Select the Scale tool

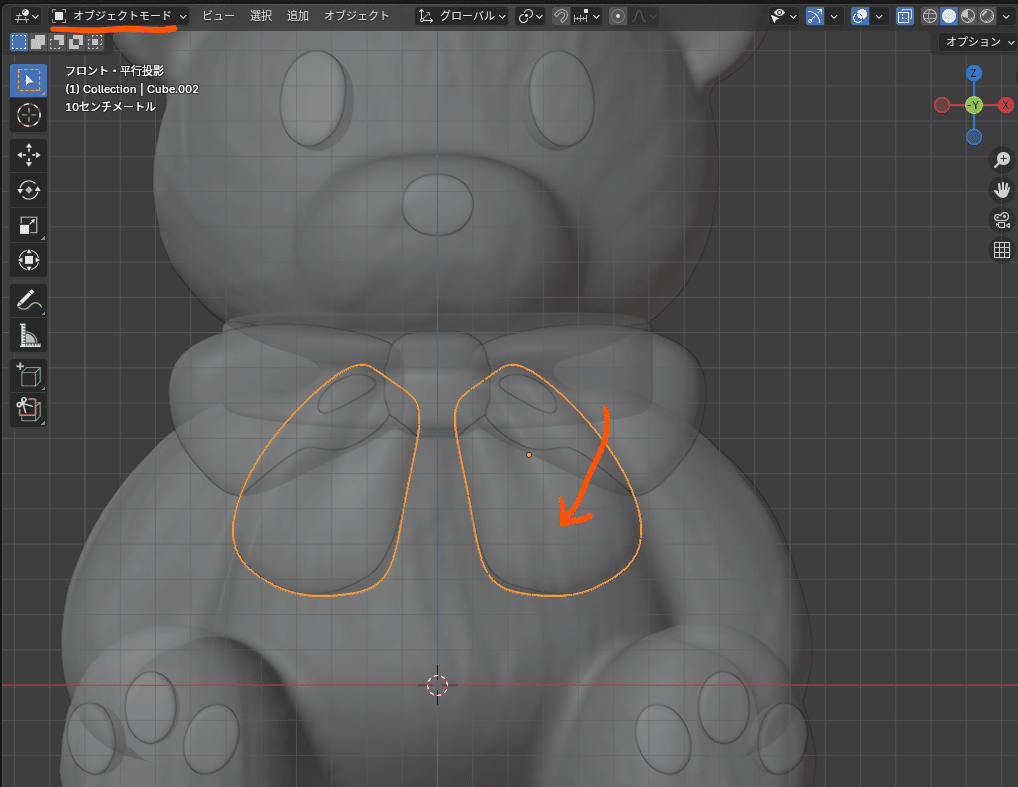coord(29,225)
